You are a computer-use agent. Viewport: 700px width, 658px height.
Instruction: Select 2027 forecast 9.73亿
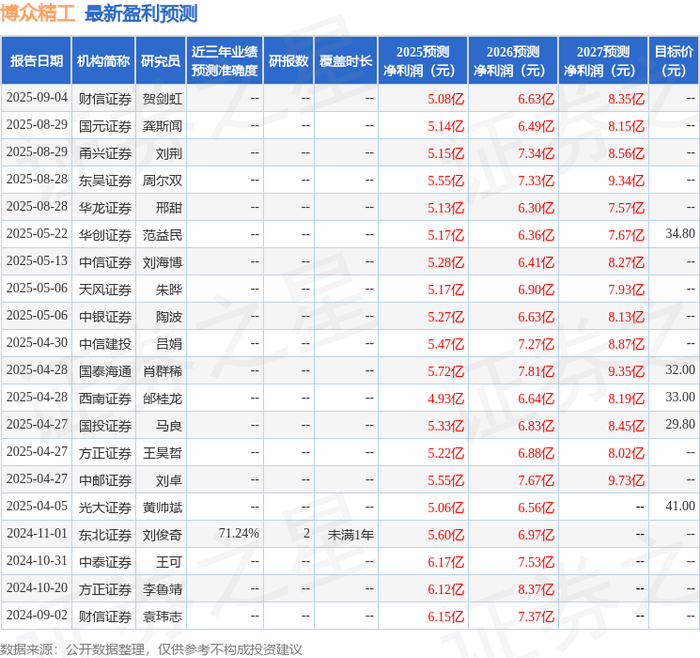tap(626, 480)
